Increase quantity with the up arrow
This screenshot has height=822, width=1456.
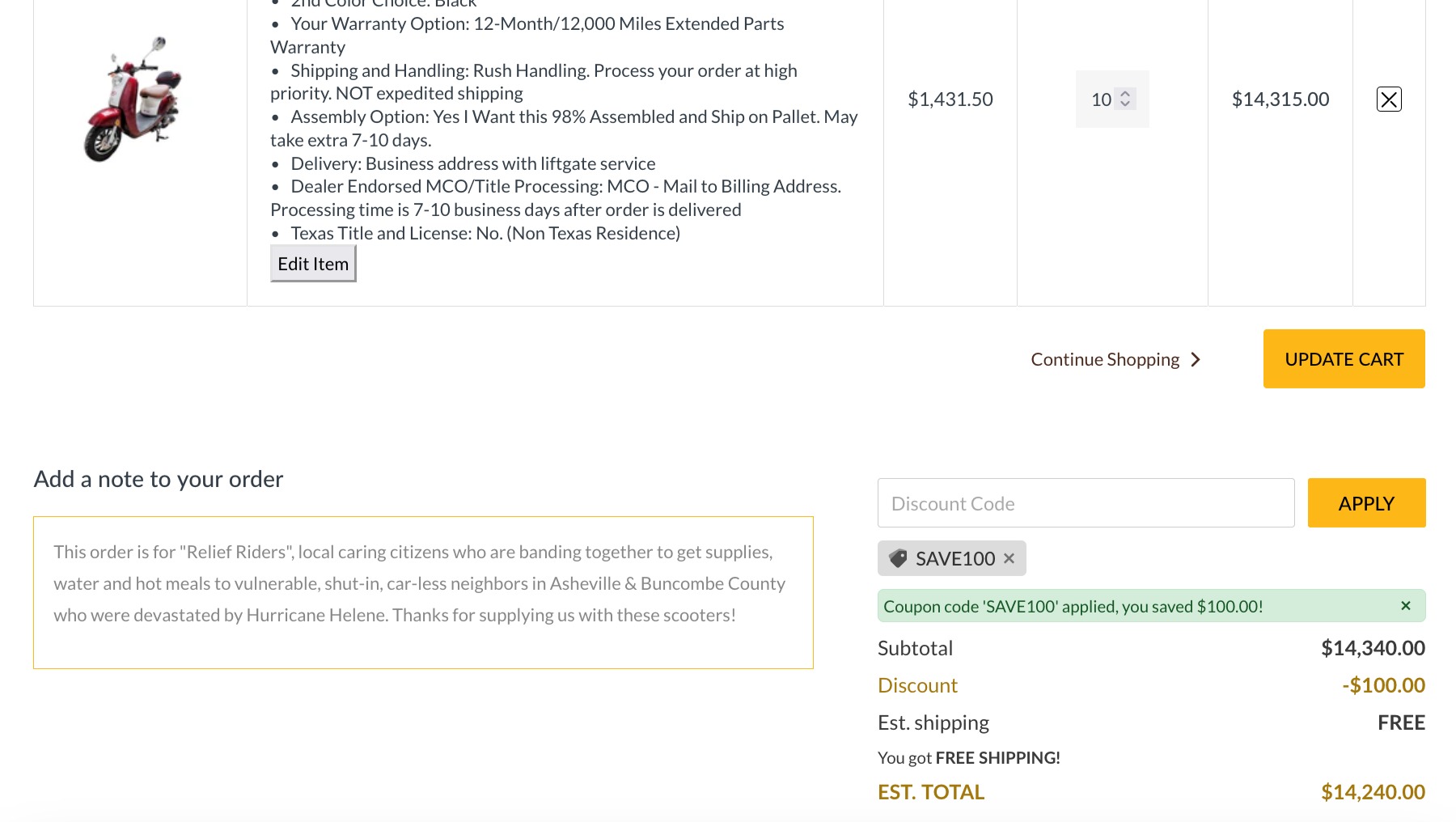[x=1125, y=94]
